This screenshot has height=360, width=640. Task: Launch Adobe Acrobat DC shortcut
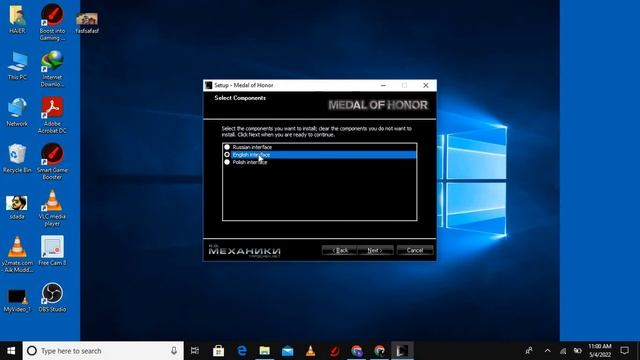[x=52, y=115]
